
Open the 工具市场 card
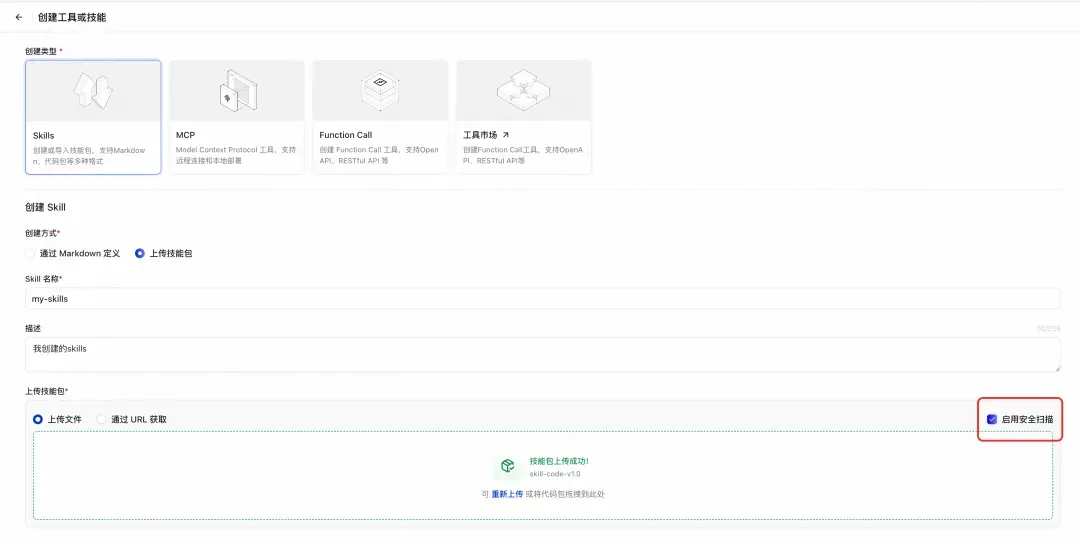[523, 117]
